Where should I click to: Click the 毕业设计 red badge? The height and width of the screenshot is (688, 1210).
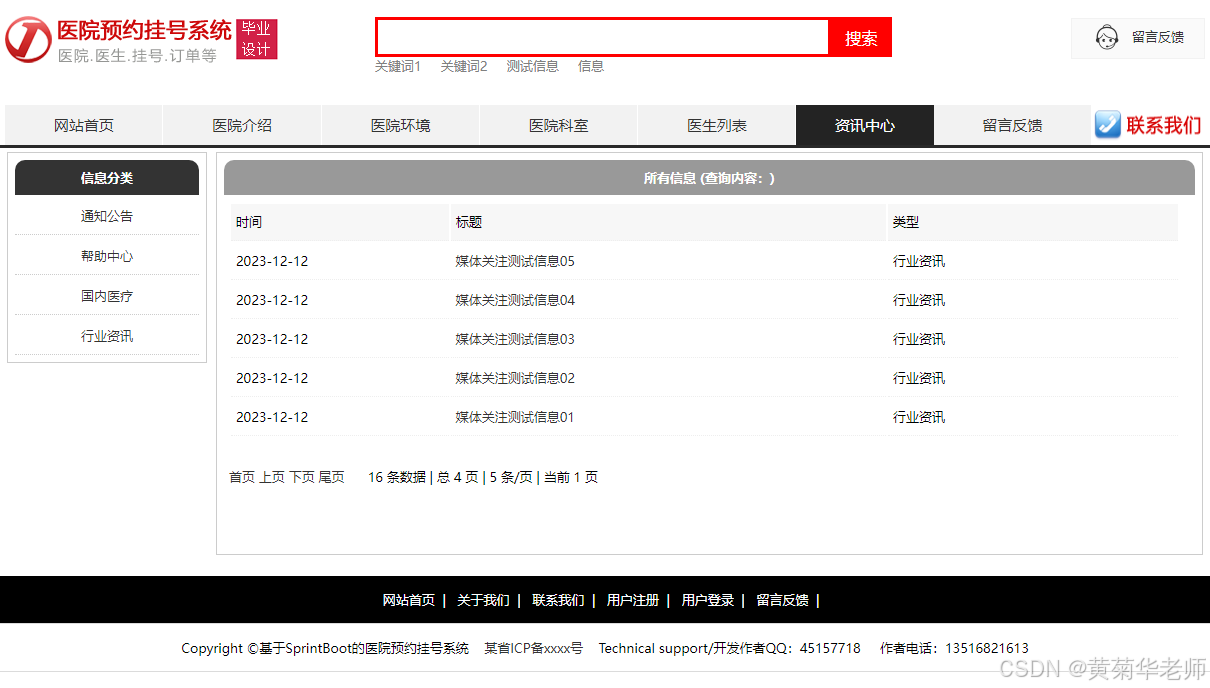click(x=256, y=39)
